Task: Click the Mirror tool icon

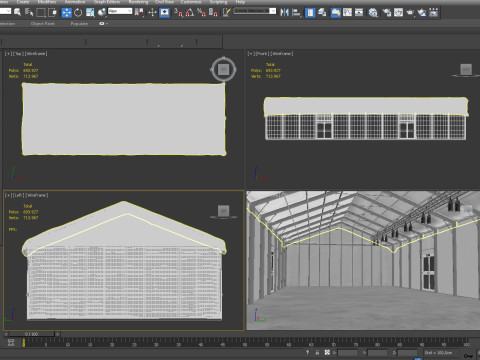Action: pos(284,13)
